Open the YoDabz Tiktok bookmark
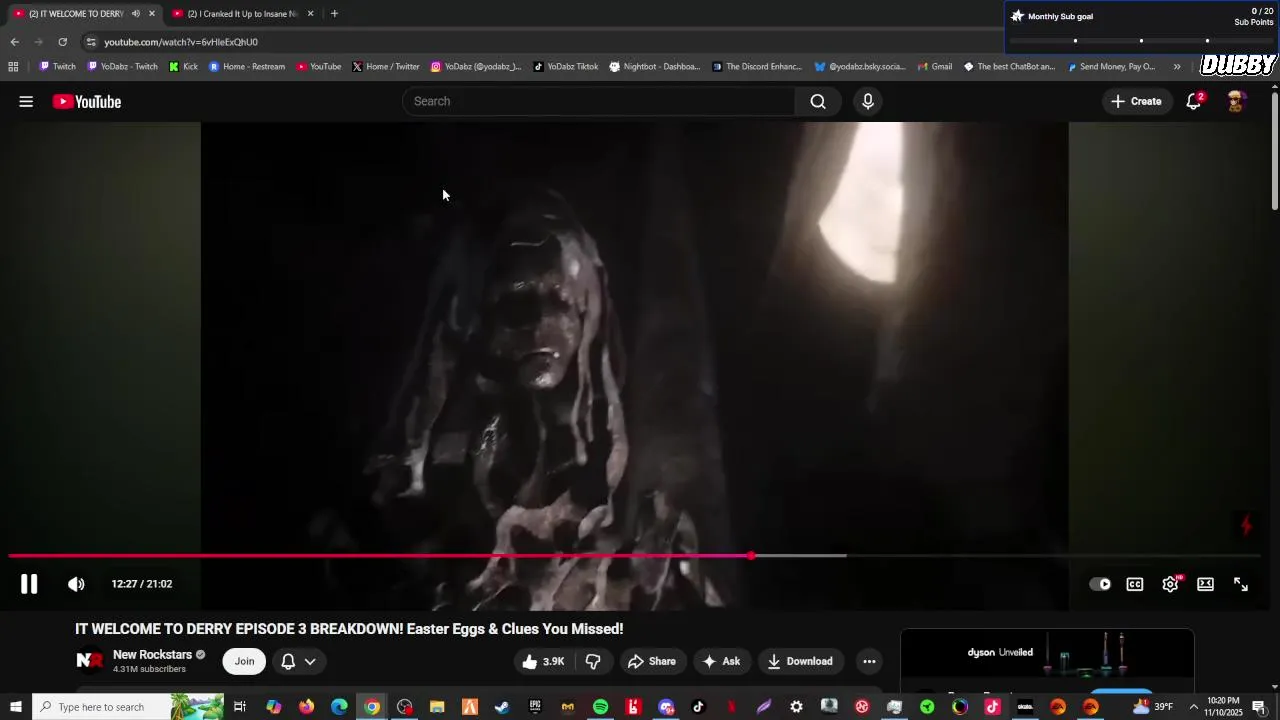Viewport: 1280px width, 720px height. tap(565, 67)
